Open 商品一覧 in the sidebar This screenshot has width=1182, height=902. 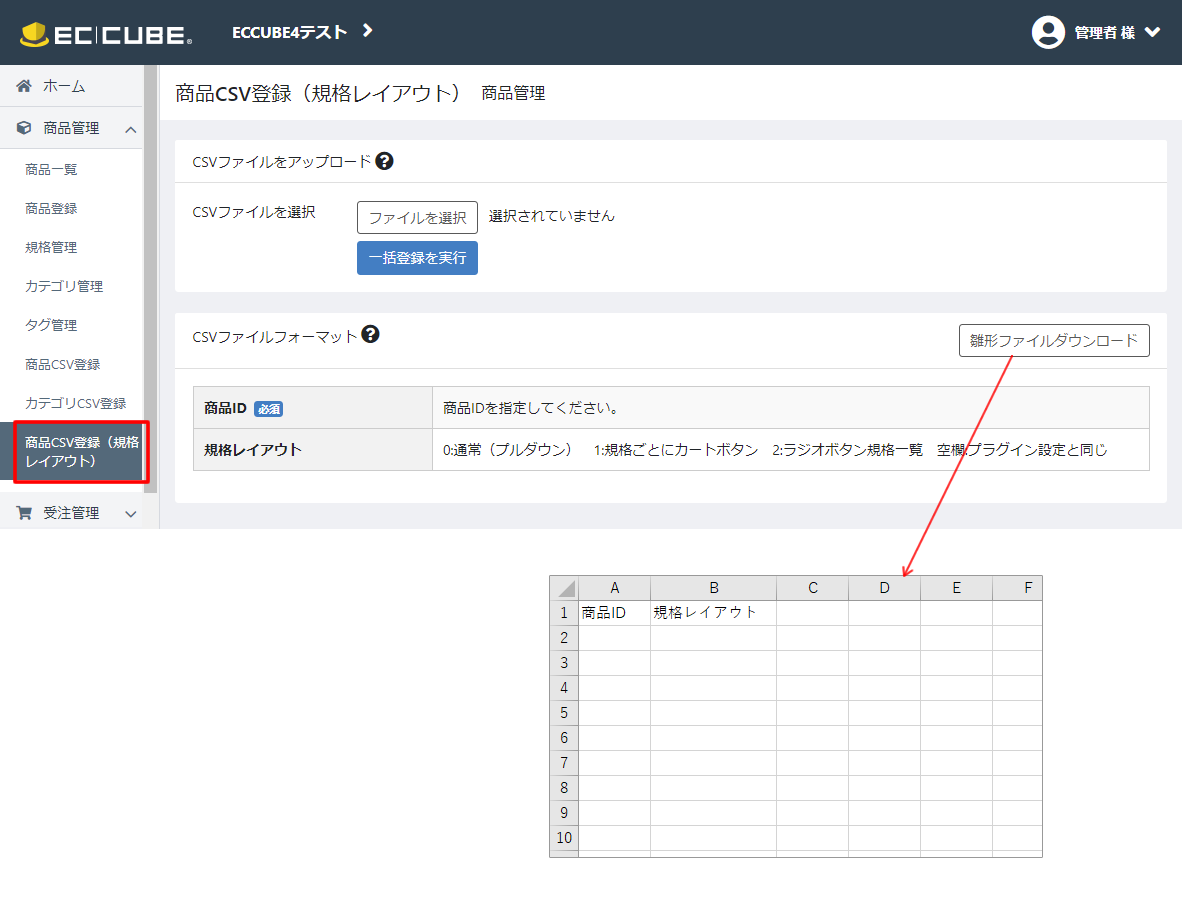click(51, 170)
